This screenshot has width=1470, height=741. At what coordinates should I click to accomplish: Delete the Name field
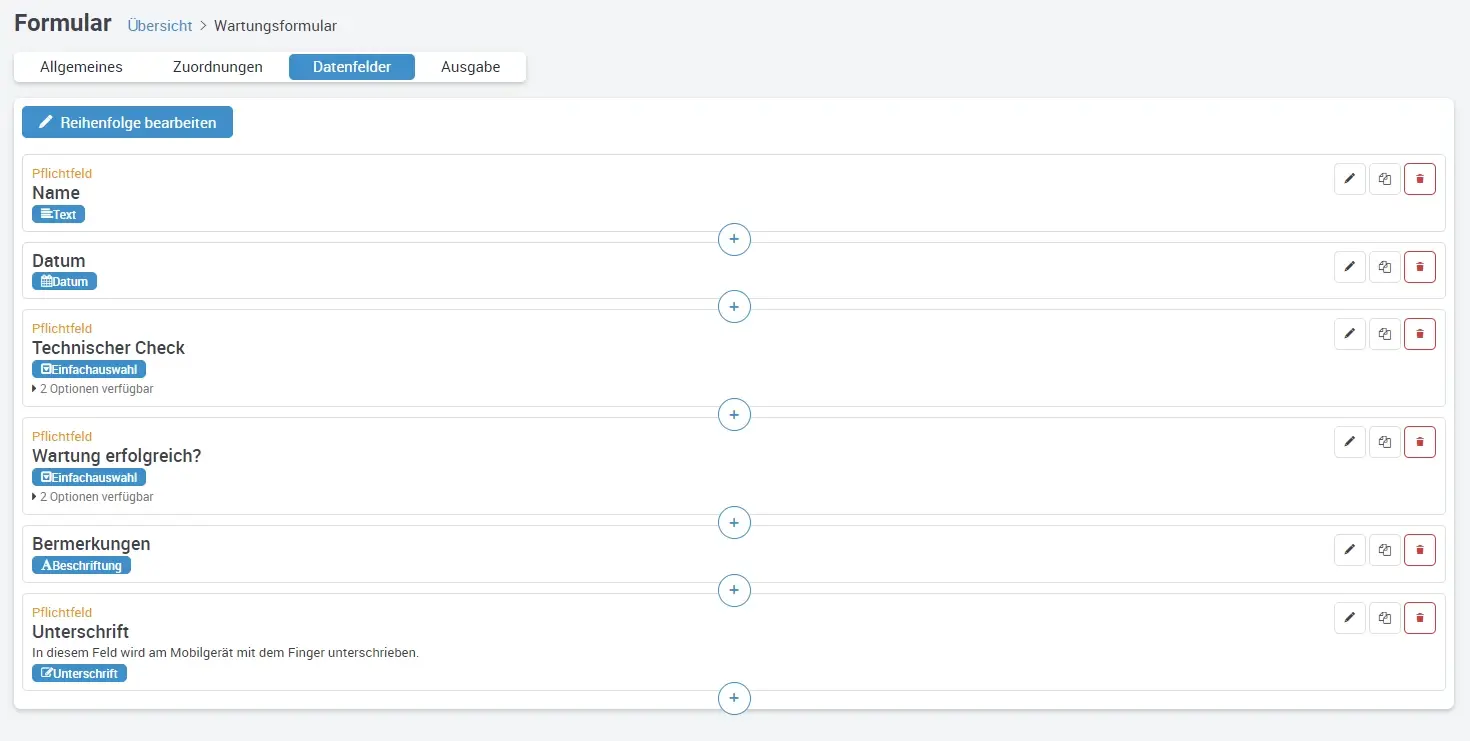tap(1419, 179)
